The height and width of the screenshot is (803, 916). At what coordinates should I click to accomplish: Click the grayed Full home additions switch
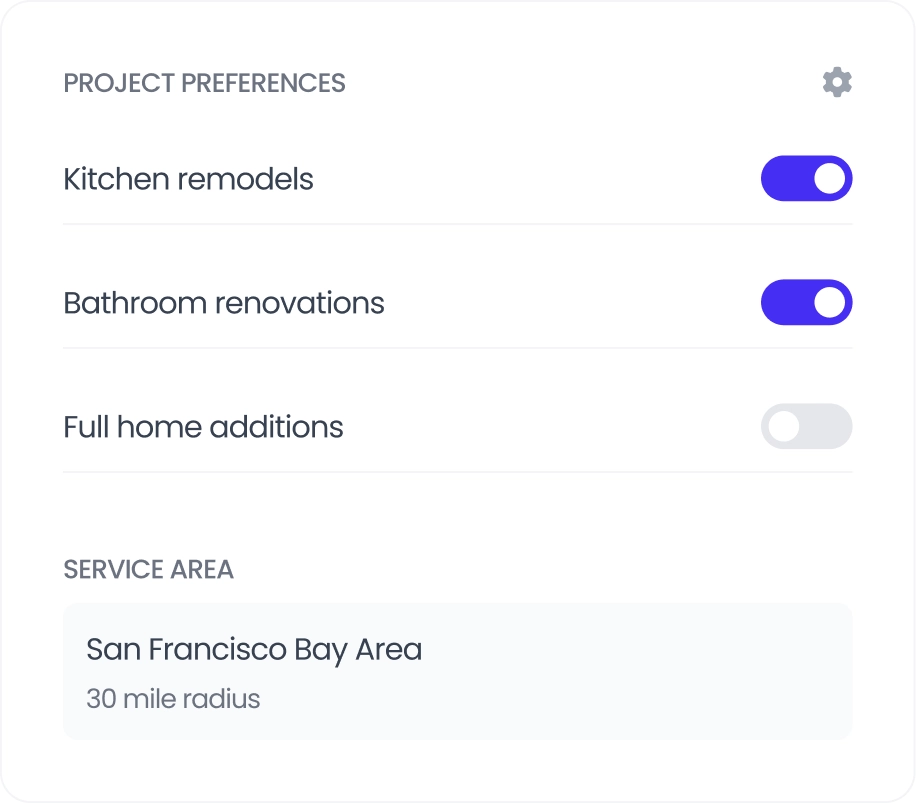(806, 426)
